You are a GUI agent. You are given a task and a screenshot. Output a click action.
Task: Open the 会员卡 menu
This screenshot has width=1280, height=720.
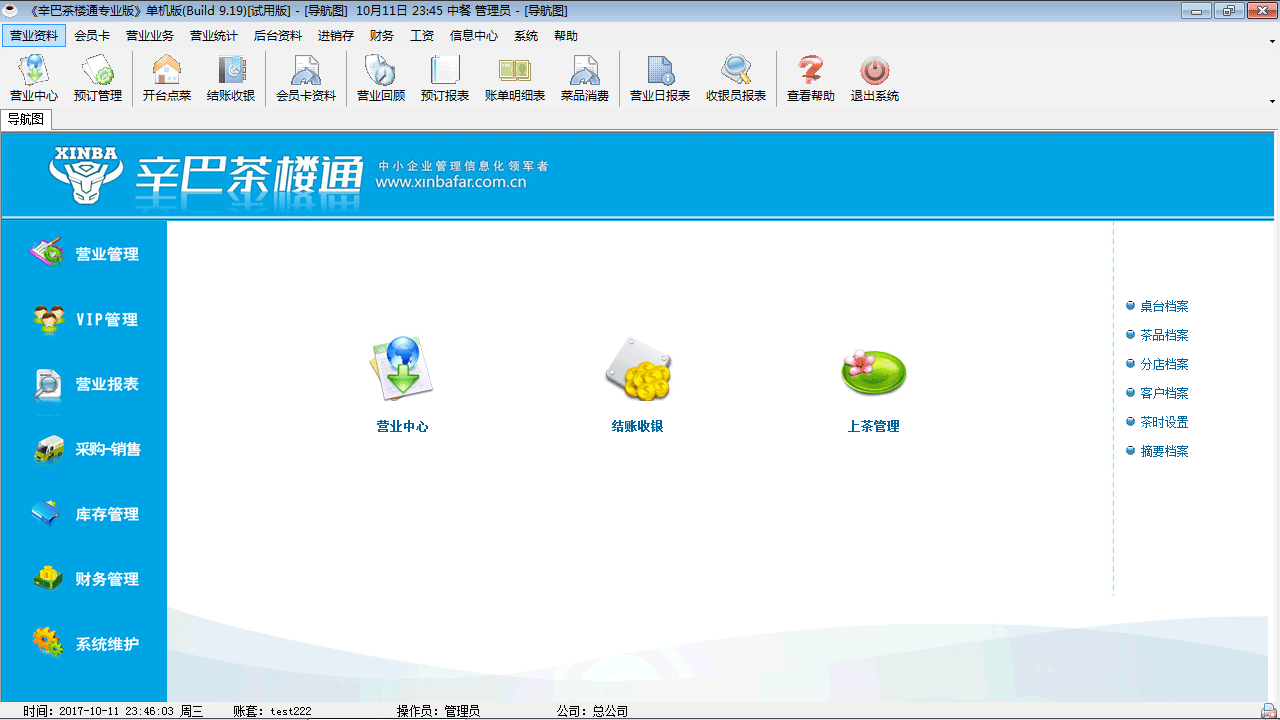(92, 35)
